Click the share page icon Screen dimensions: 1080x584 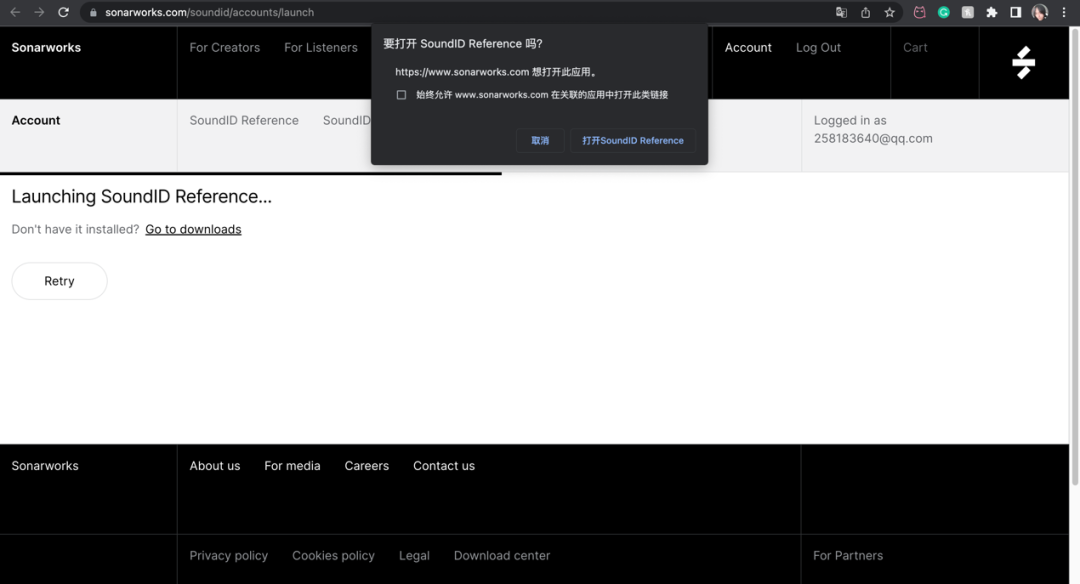(x=865, y=12)
